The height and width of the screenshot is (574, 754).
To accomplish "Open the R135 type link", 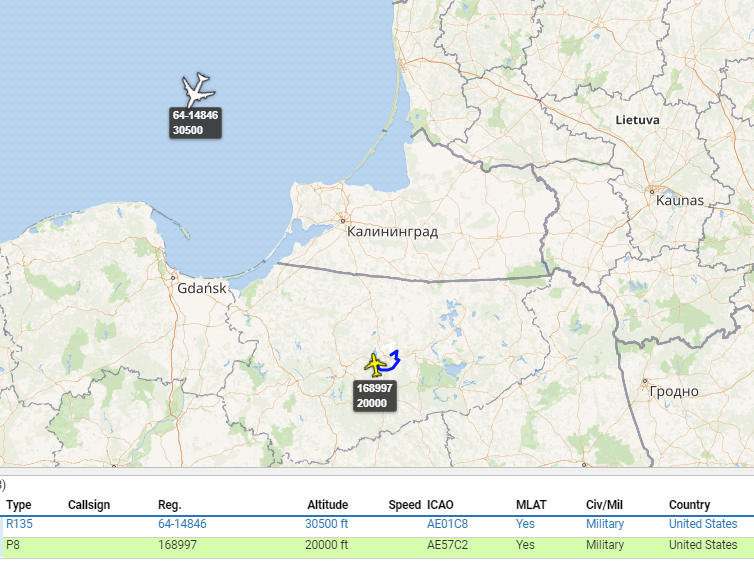I will tap(19, 524).
